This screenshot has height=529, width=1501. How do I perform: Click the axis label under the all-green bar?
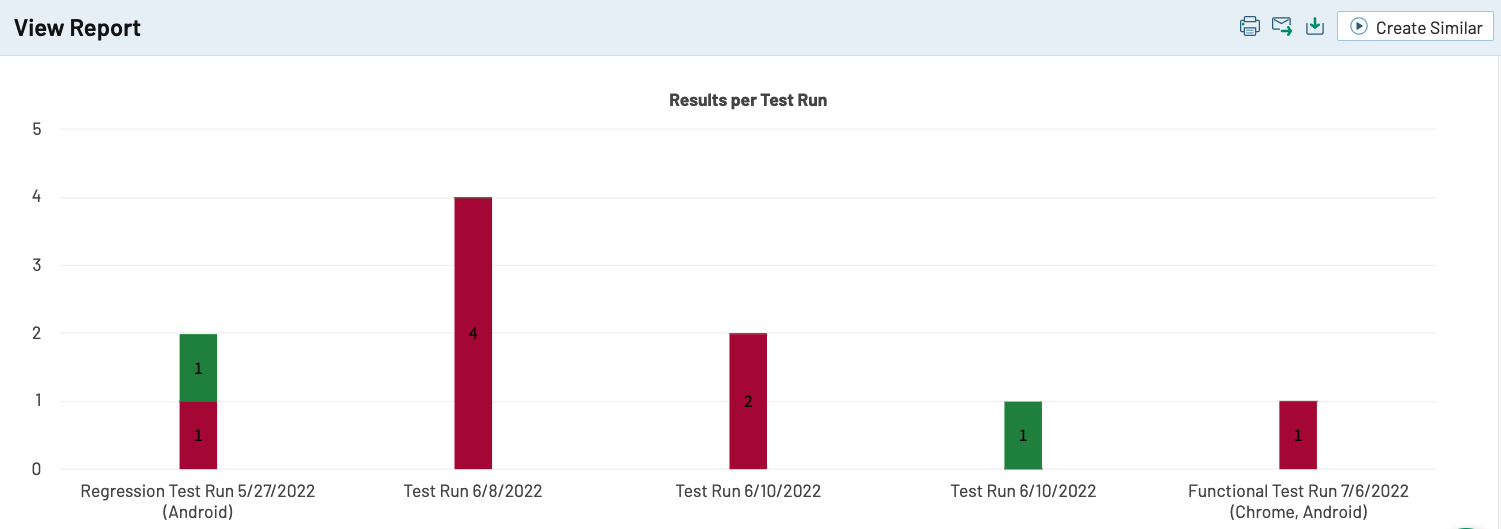coord(1023,491)
